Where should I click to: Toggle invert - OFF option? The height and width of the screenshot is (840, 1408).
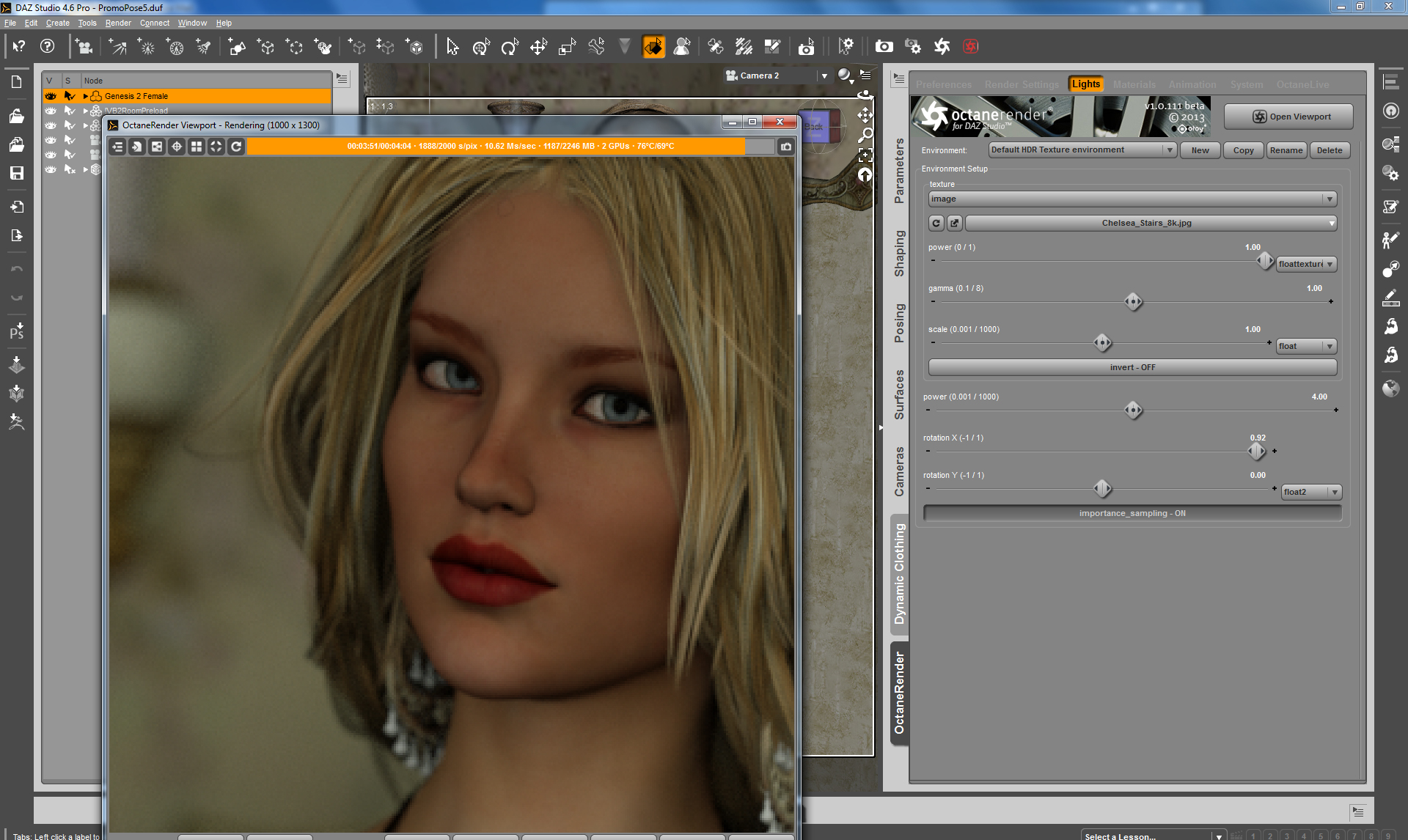pyautogui.click(x=1132, y=367)
